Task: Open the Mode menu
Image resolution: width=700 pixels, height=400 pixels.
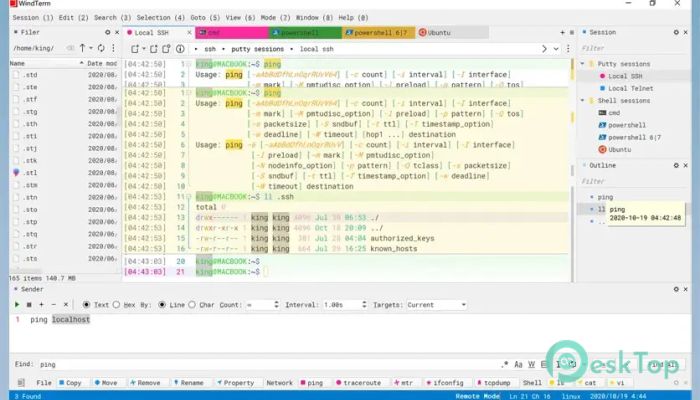Action: pos(275,17)
